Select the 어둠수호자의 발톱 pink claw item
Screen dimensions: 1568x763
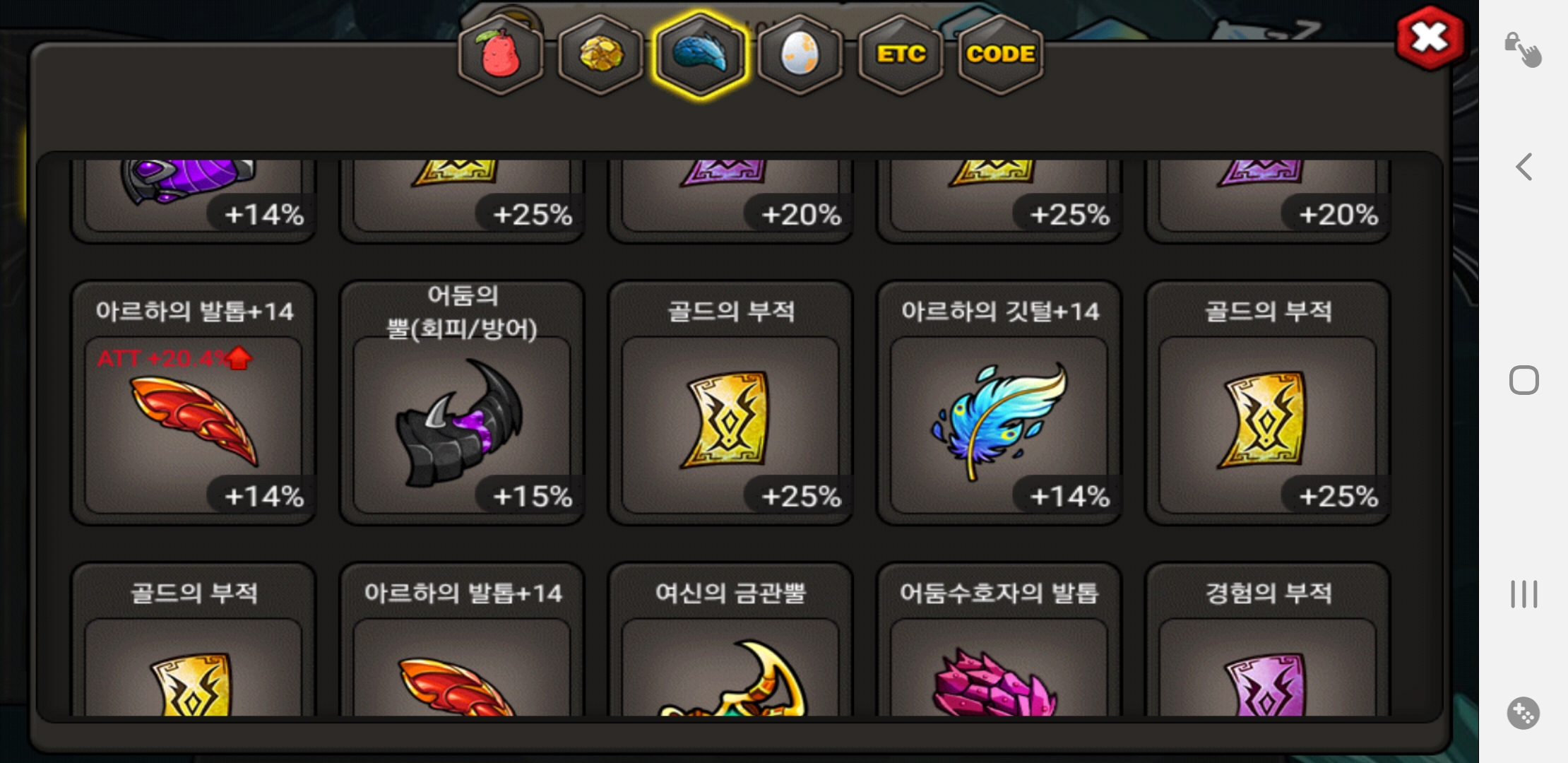pyautogui.click(x=999, y=639)
